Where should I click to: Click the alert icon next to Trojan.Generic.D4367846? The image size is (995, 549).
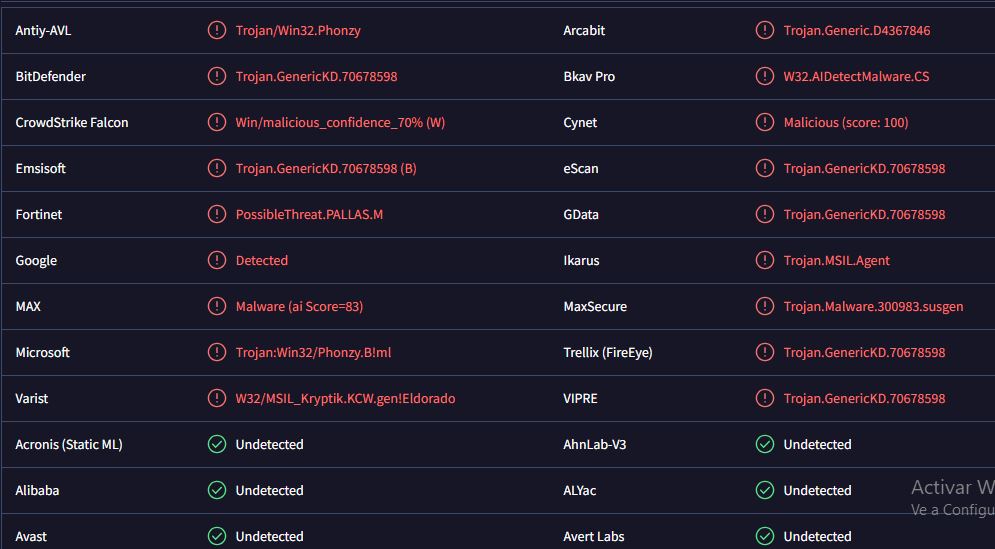[765, 30]
